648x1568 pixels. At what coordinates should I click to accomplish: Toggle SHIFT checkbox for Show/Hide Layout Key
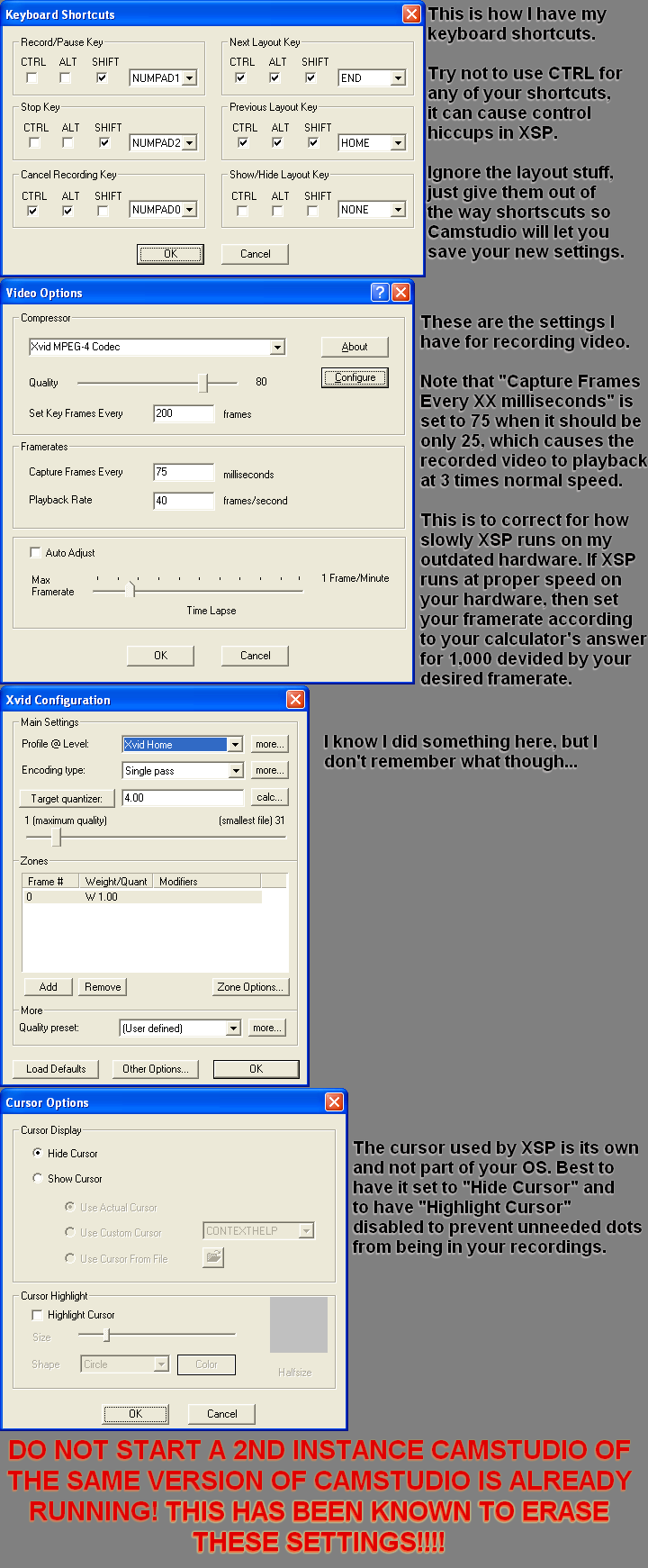tap(312, 211)
